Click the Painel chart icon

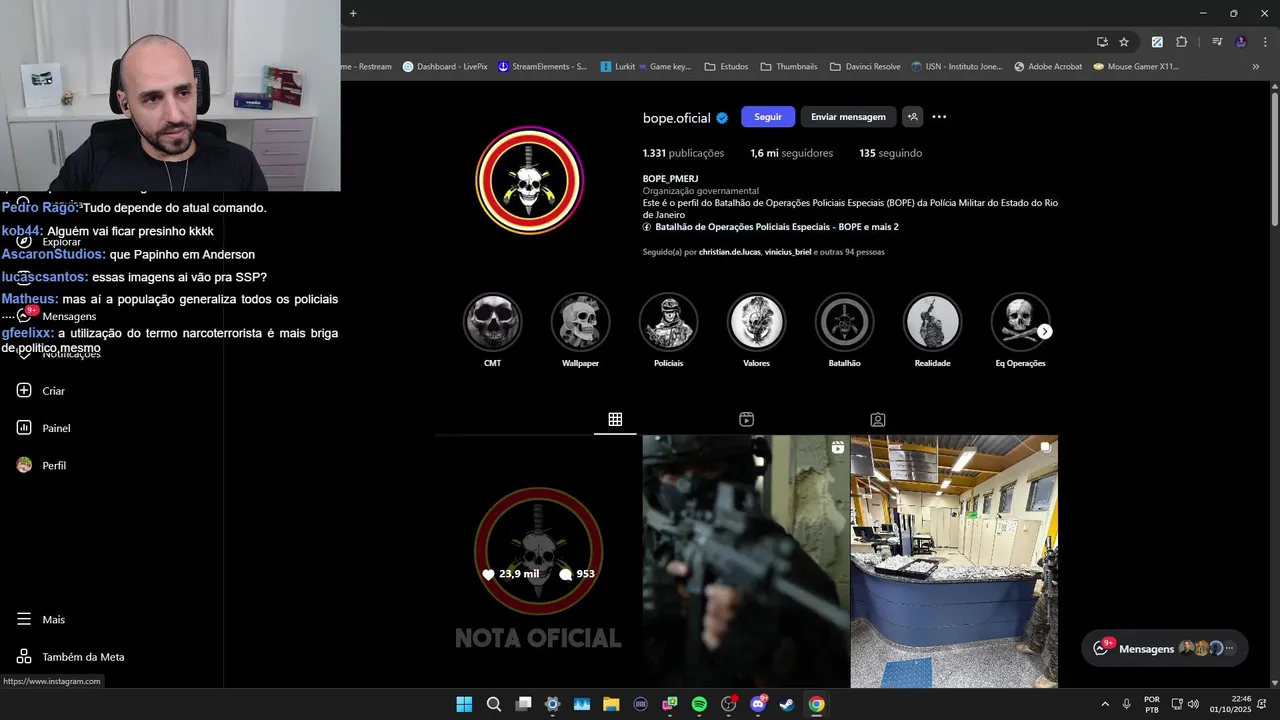click(x=24, y=428)
